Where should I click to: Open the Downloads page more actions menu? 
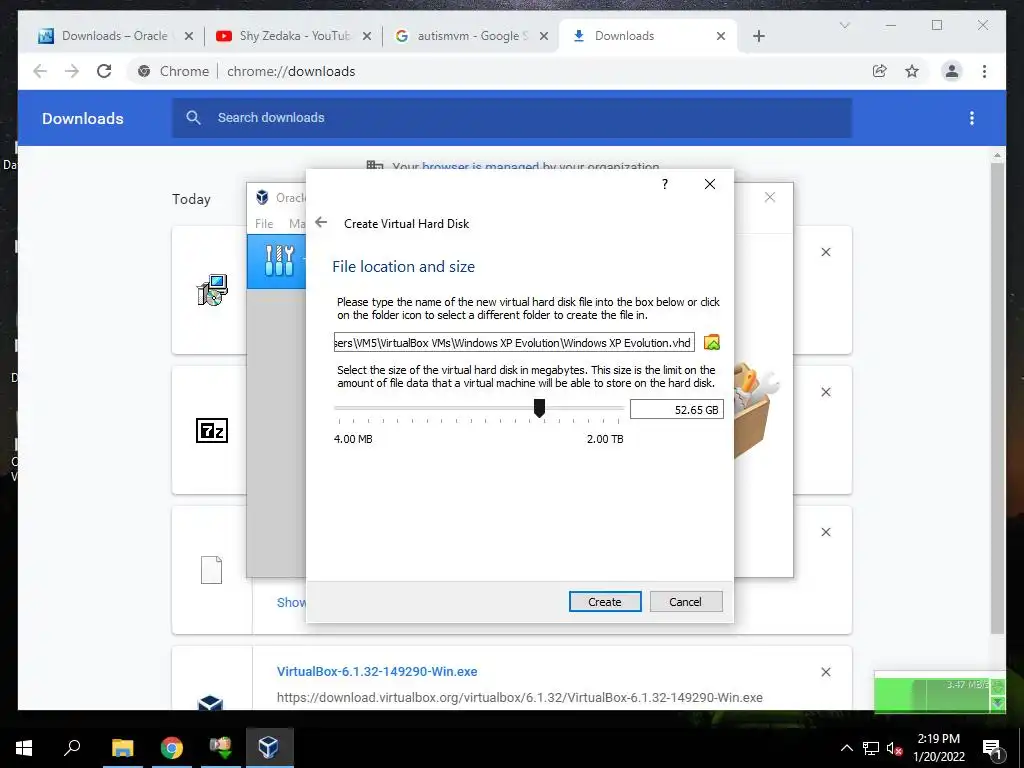(x=972, y=118)
